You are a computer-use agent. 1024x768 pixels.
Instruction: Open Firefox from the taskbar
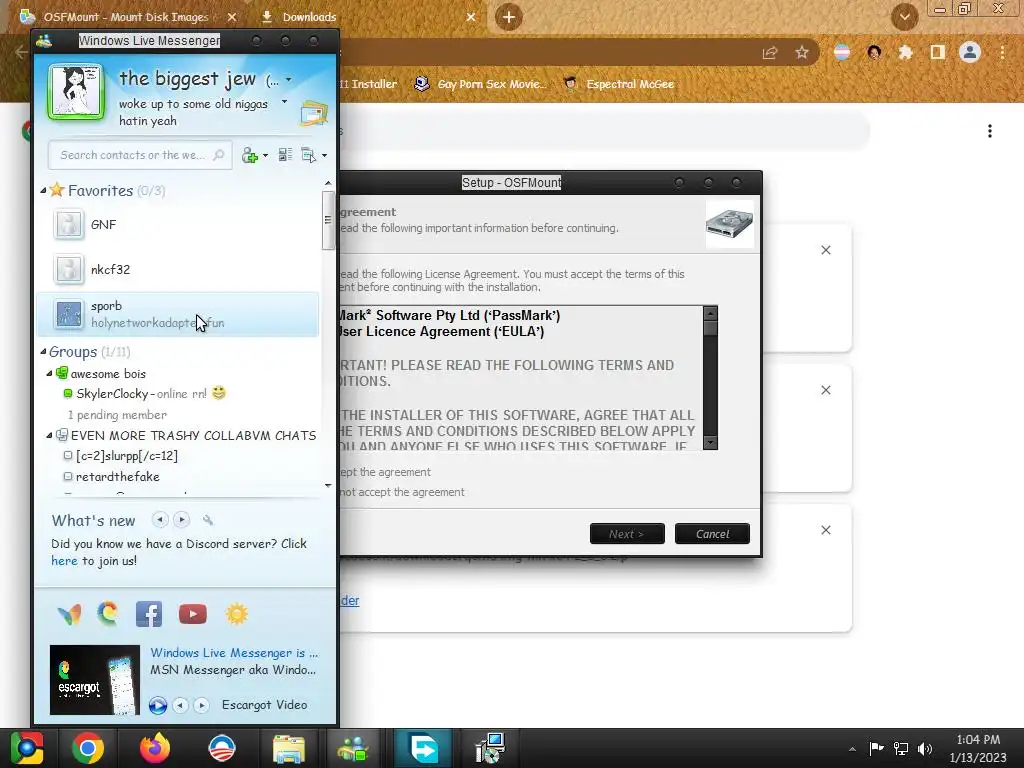point(155,748)
